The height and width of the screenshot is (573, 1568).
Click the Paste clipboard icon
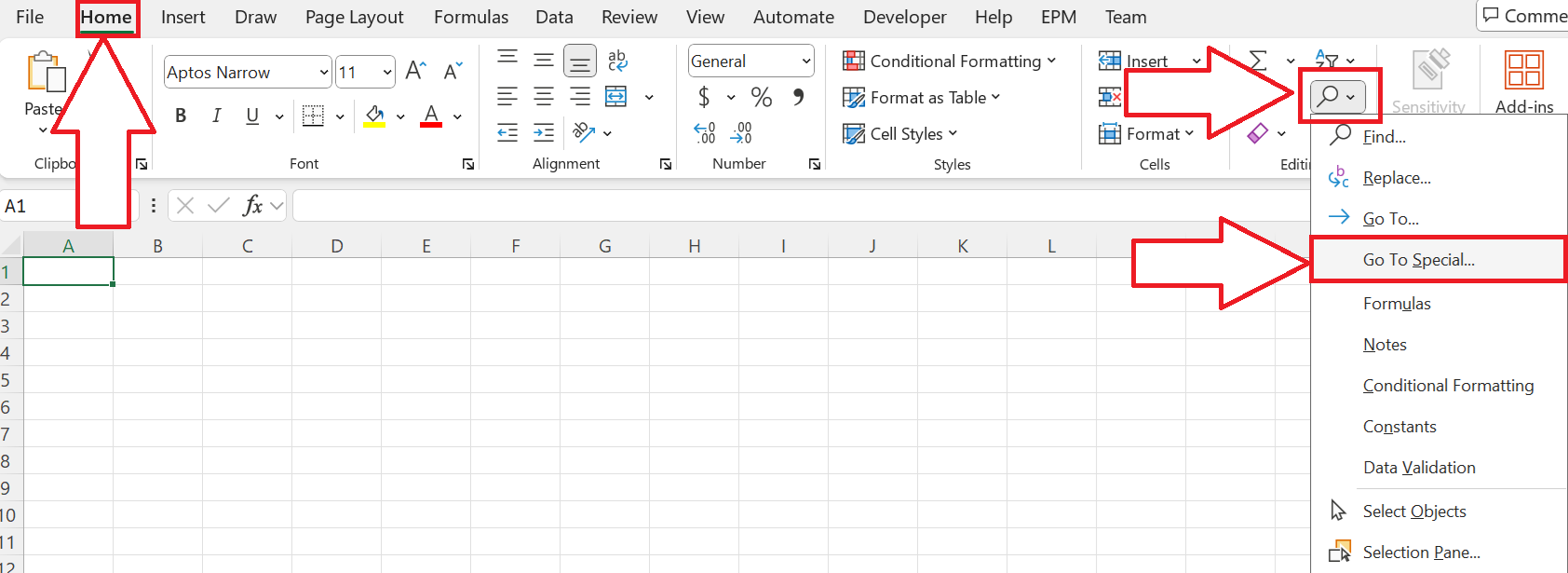click(x=47, y=72)
